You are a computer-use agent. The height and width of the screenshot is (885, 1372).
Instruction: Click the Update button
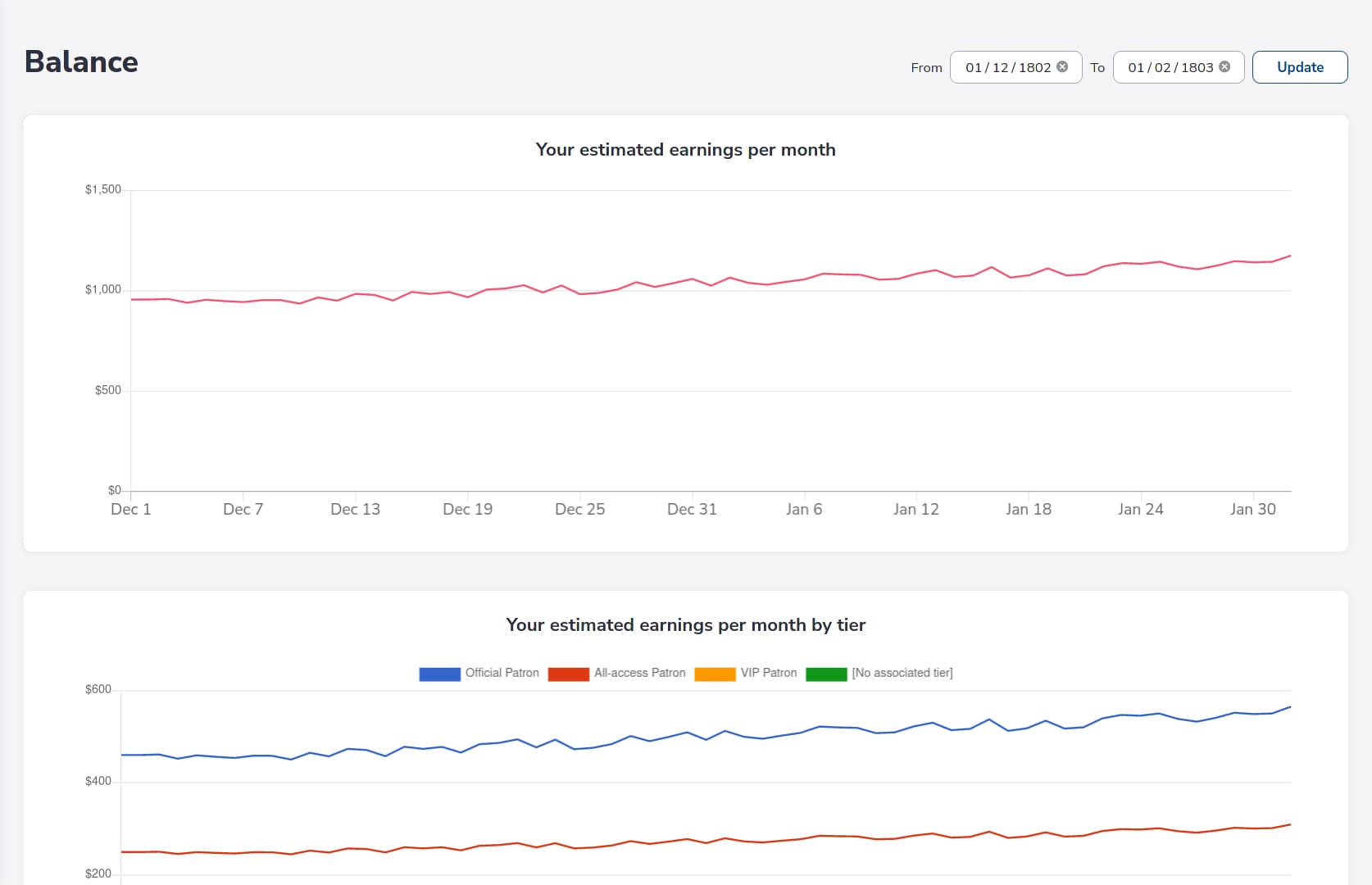click(x=1300, y=67)
